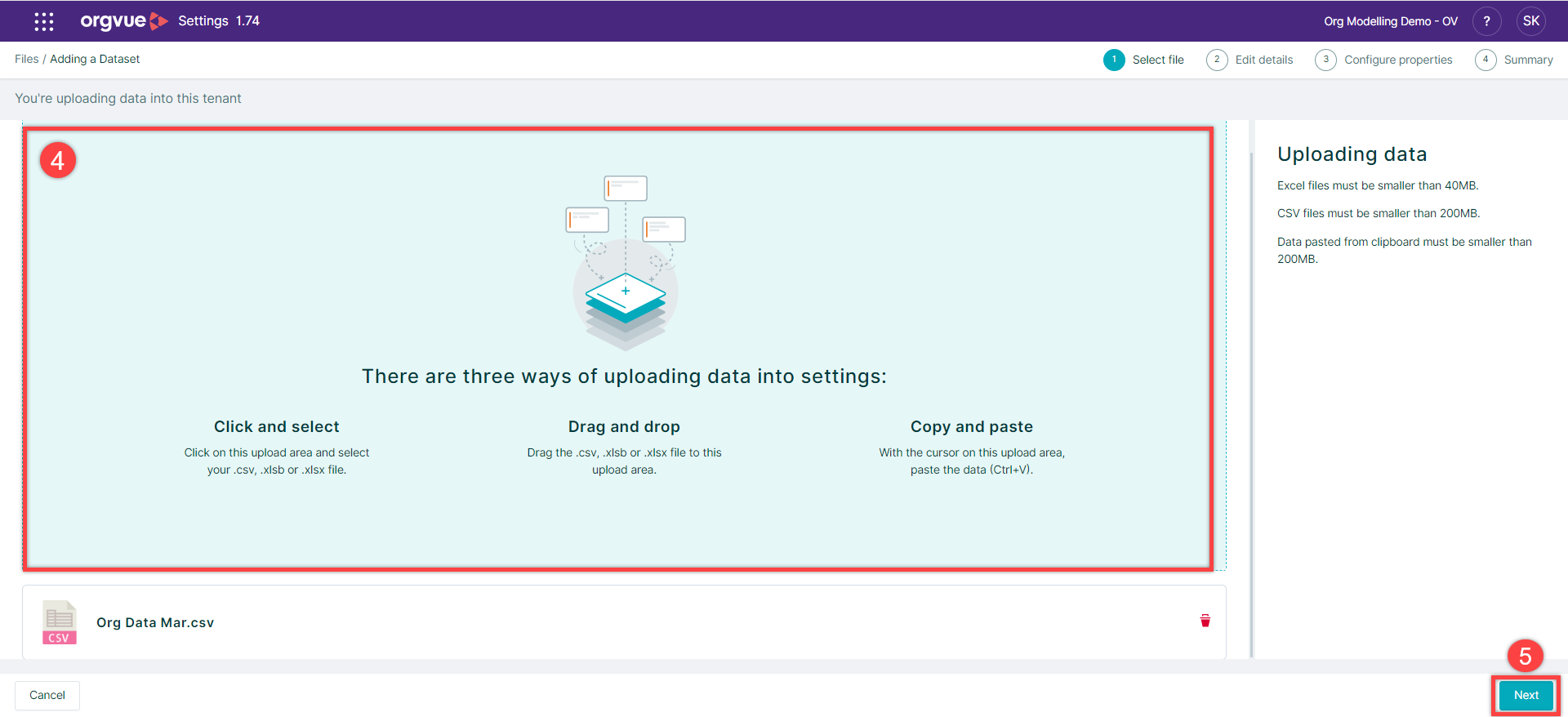Click the upload illustration graphic

[x=626, y=263]
